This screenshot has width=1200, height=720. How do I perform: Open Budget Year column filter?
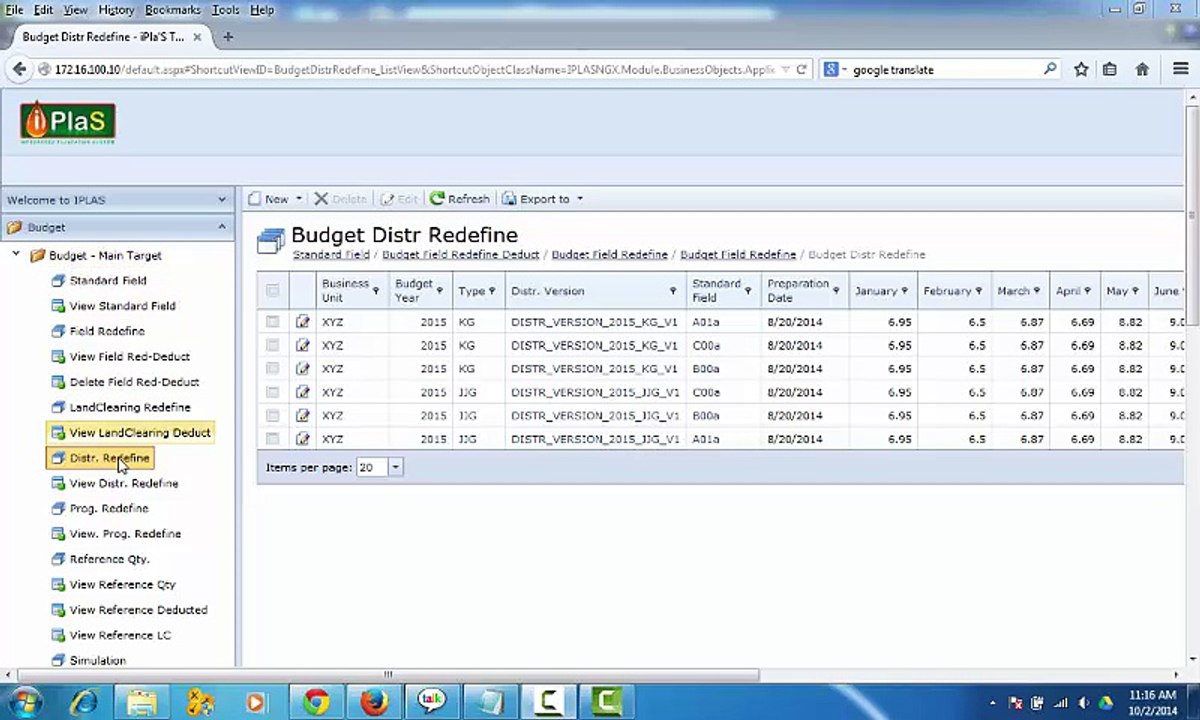[x=439, y=291]
